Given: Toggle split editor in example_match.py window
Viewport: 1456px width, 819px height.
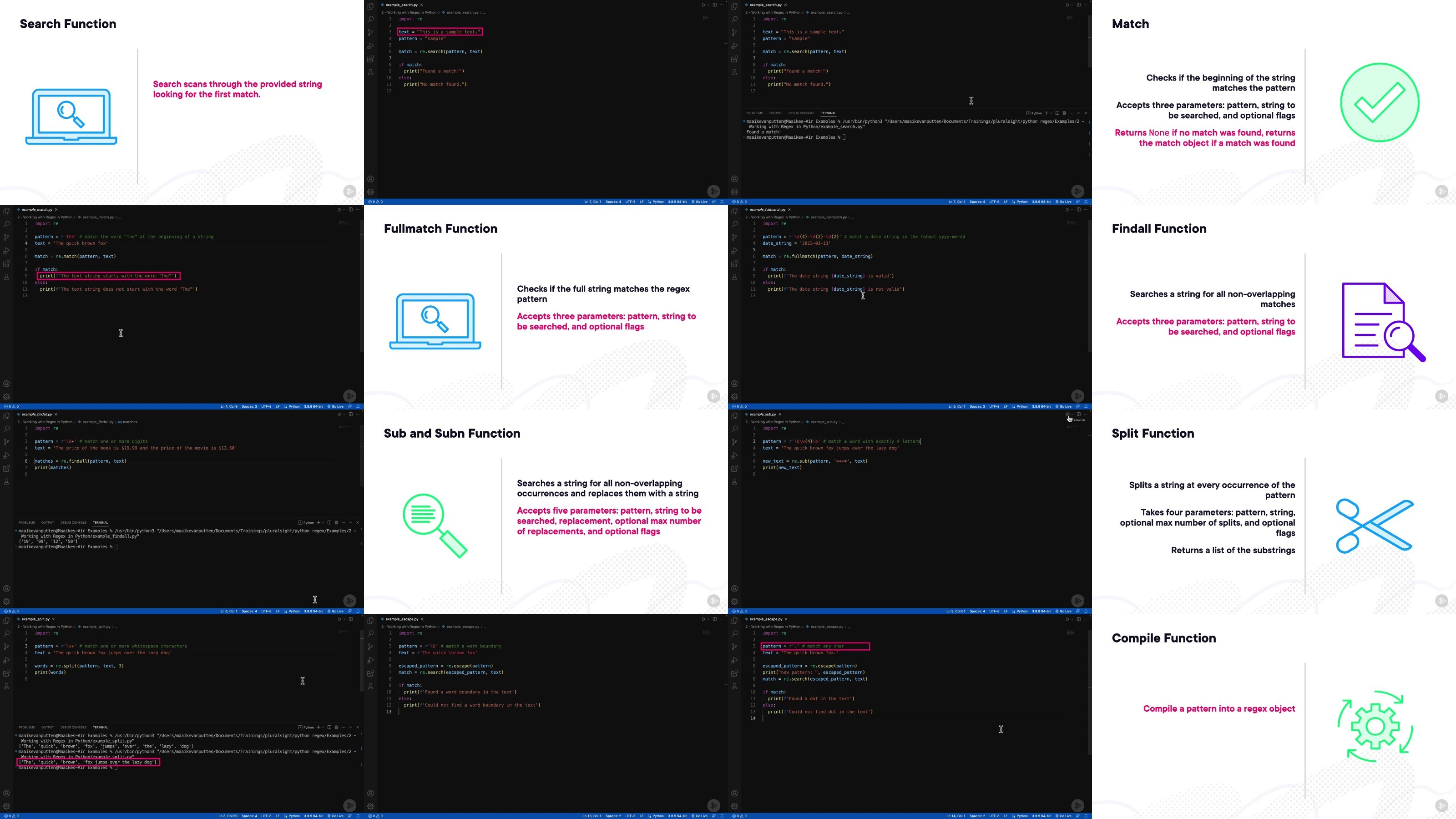Looking at the screenshot, I should [350, 210].
